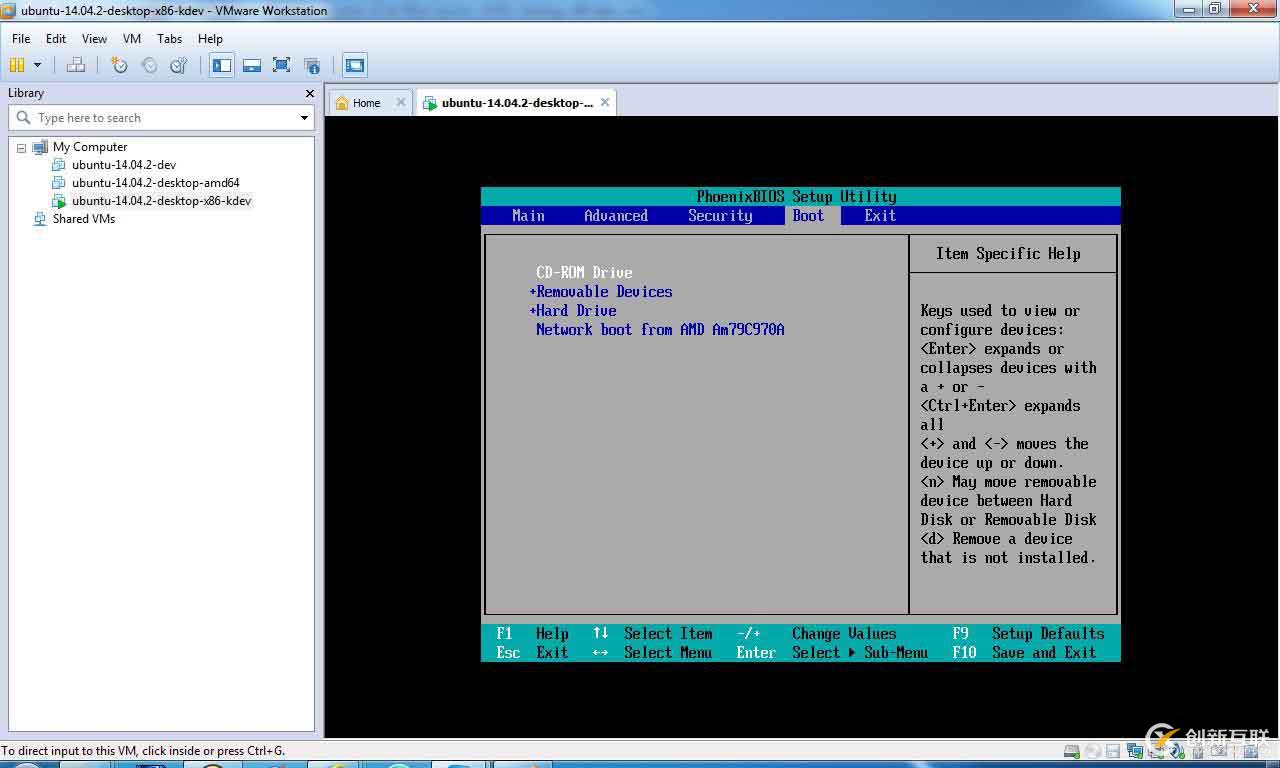This screenshot has height=768, width=1280.
Task: Close the Home tab
Action: pos(401,102)
